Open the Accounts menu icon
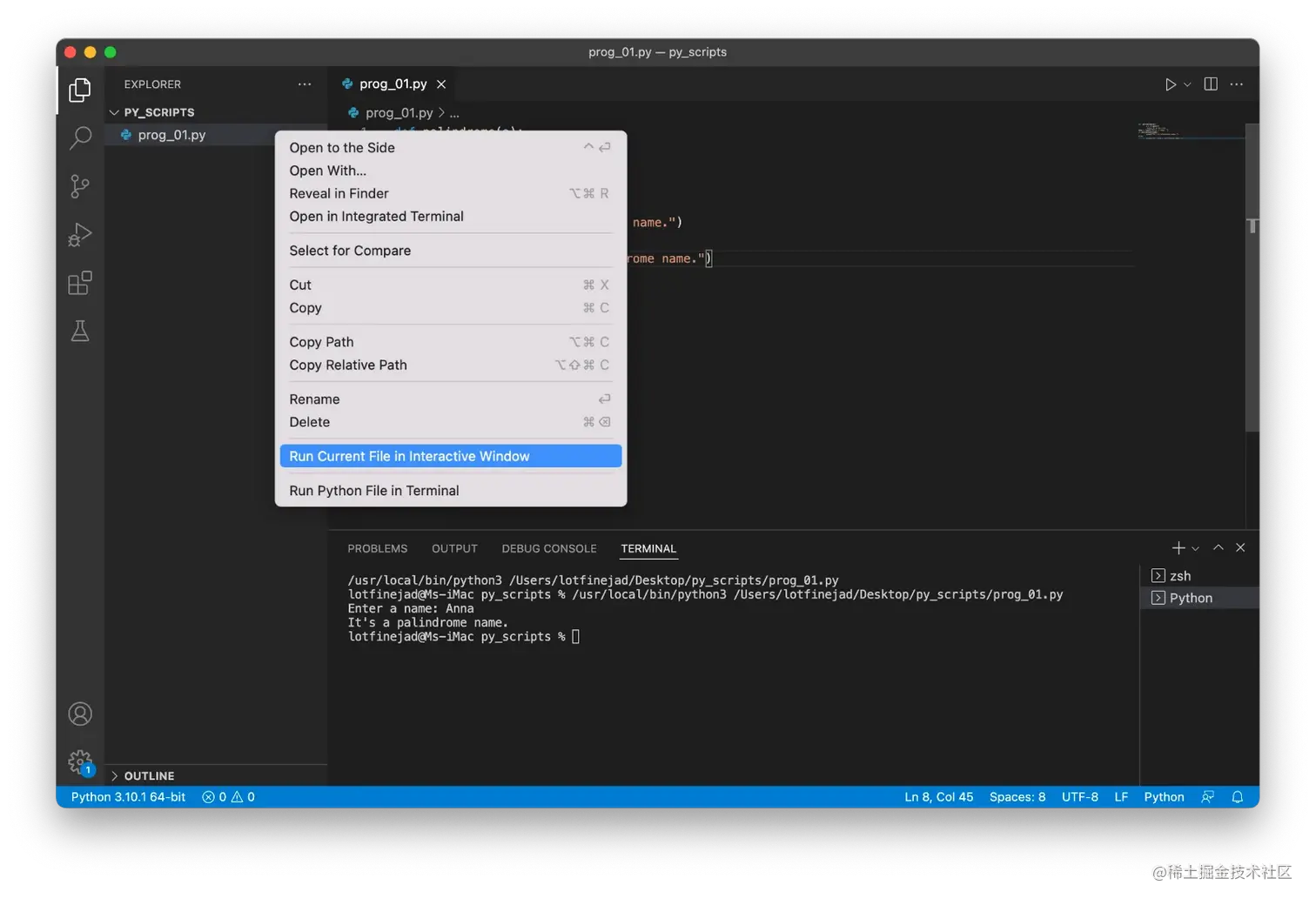The width and height of the screenshot is (1316, 905). [x=80, y=714]
